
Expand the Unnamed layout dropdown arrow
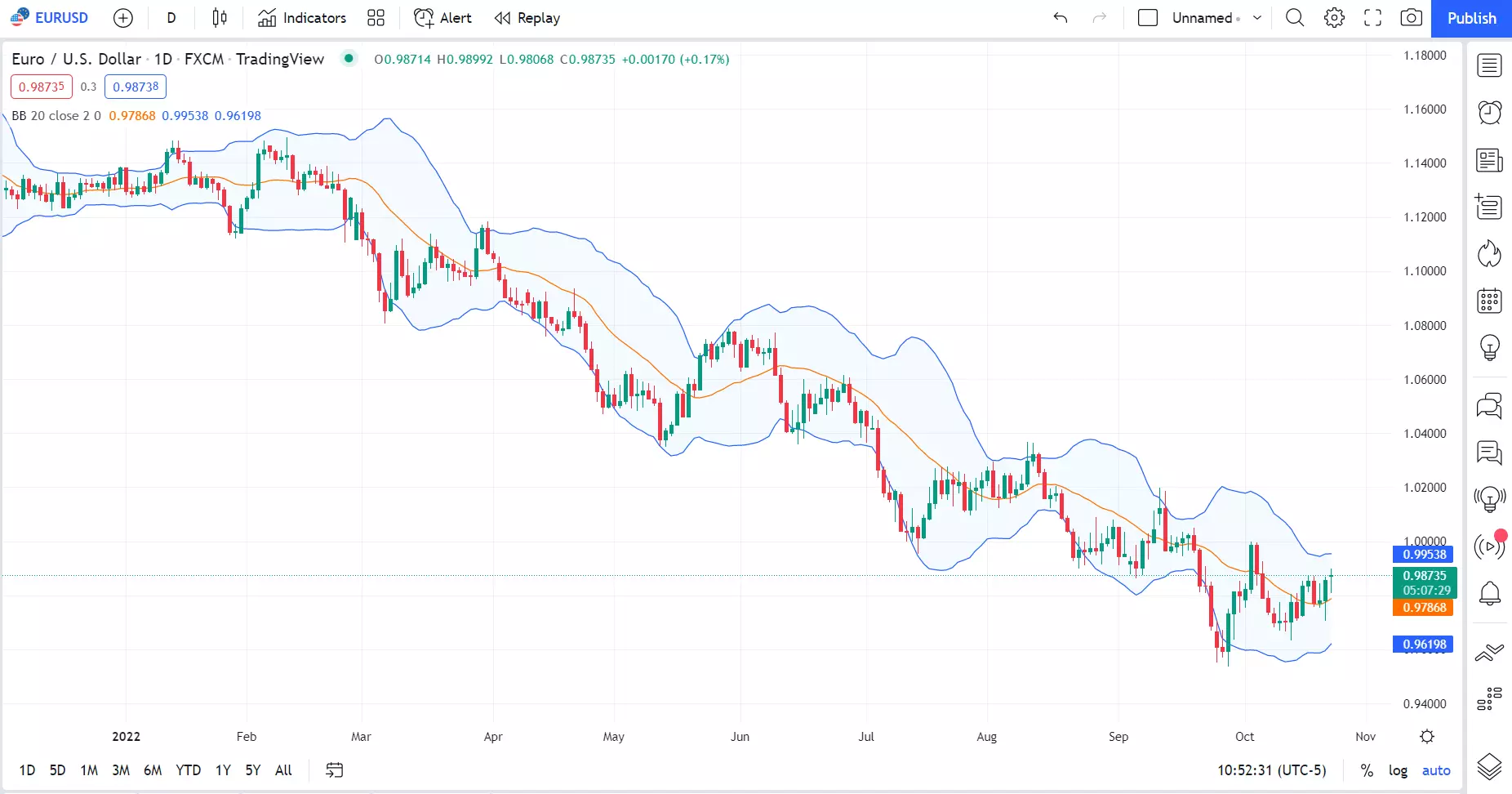tap(1257, 18)
